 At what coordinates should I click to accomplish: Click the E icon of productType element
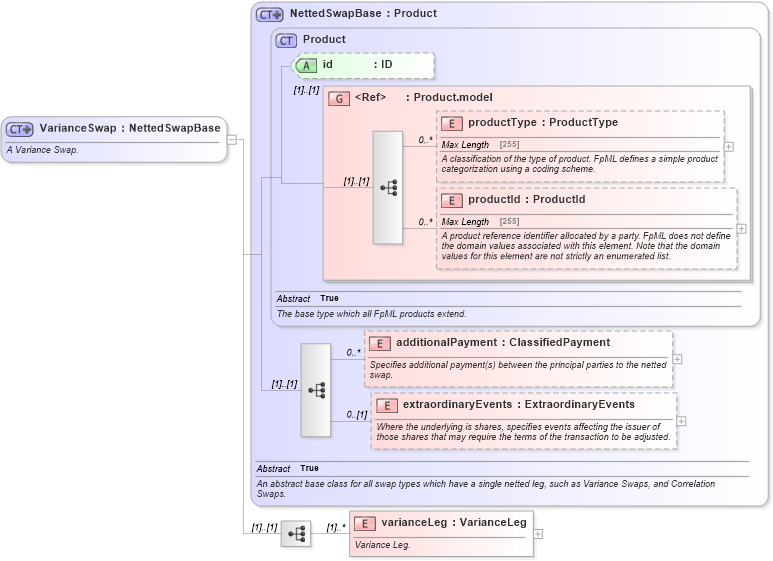pyautogui.click(x=452, y=124)
